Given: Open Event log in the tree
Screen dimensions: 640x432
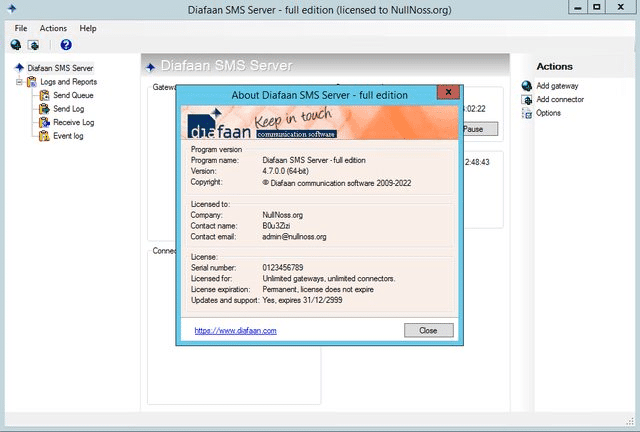Looking at the screenshot, I should pos(68,136).
